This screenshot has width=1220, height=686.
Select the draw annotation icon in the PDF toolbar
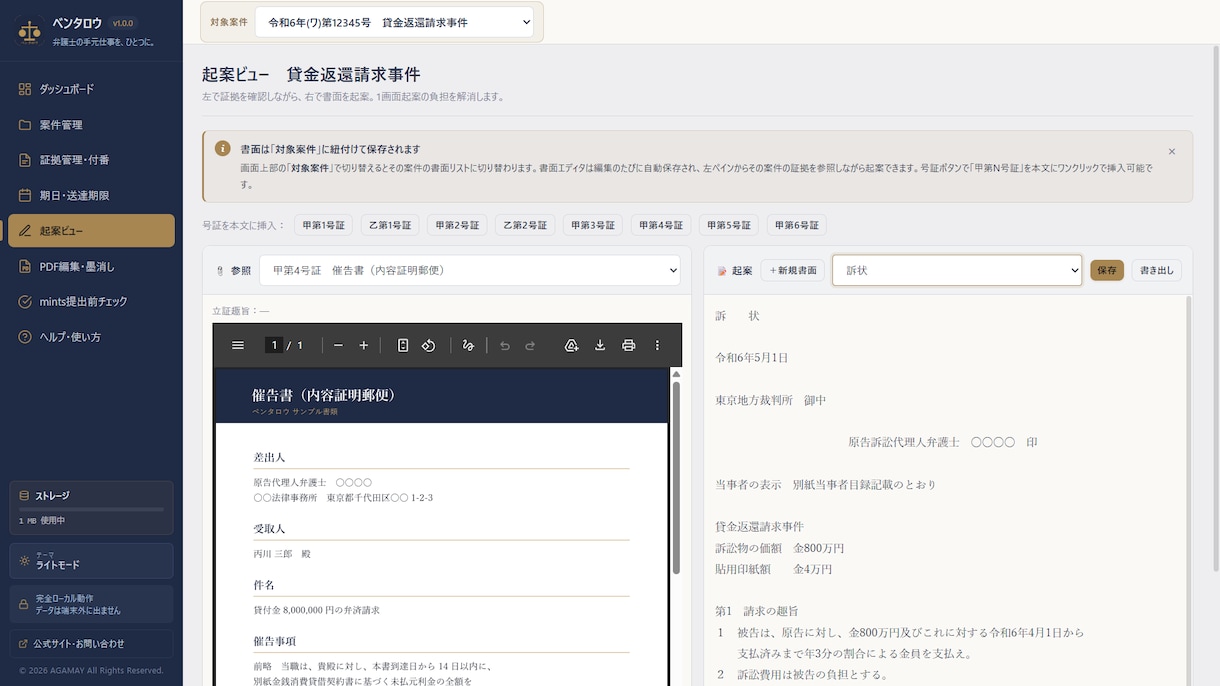[468, 345]
